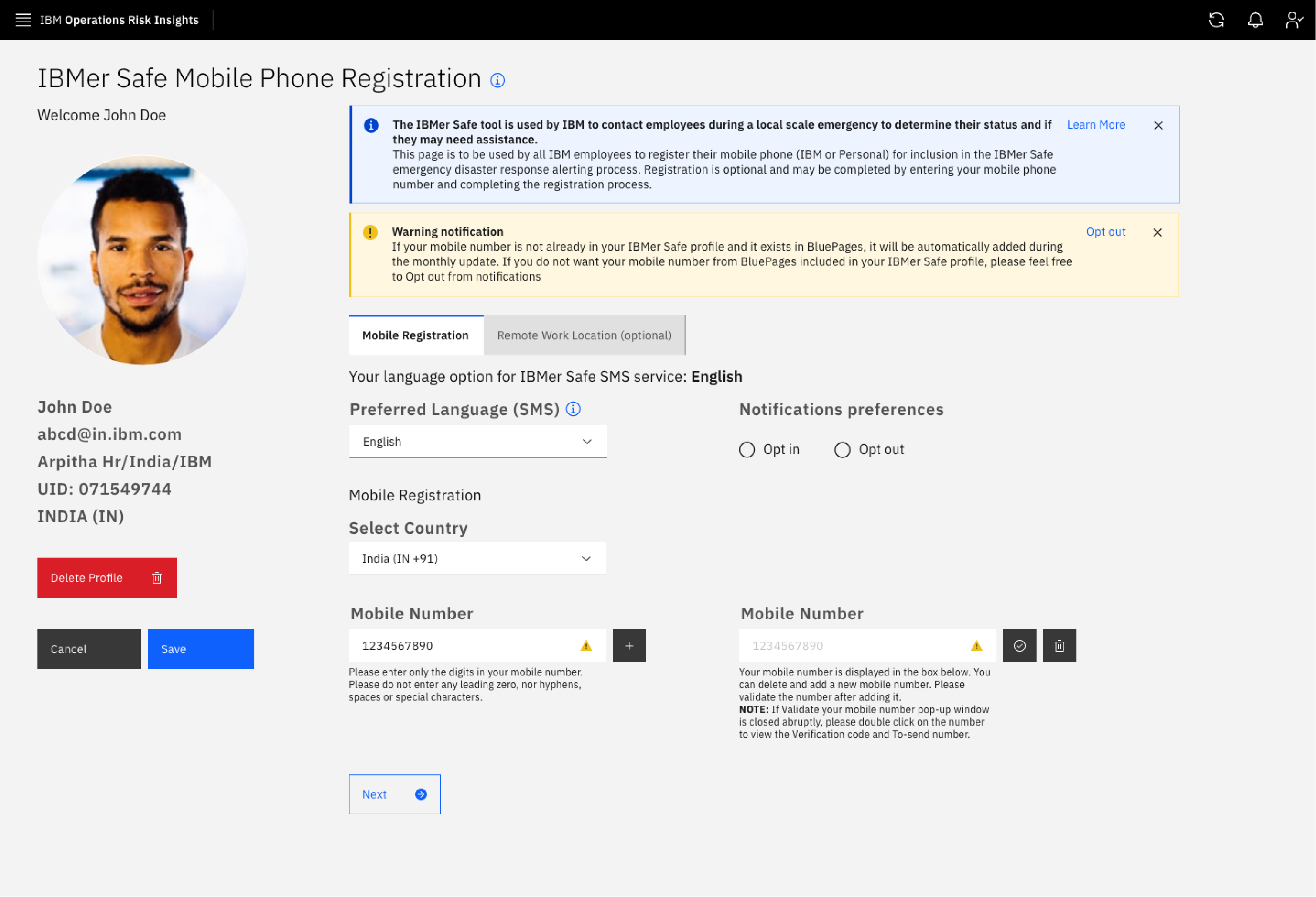Open the notifications bell
Viewport: 1316px width, 897px height.
pos(1255,20)
